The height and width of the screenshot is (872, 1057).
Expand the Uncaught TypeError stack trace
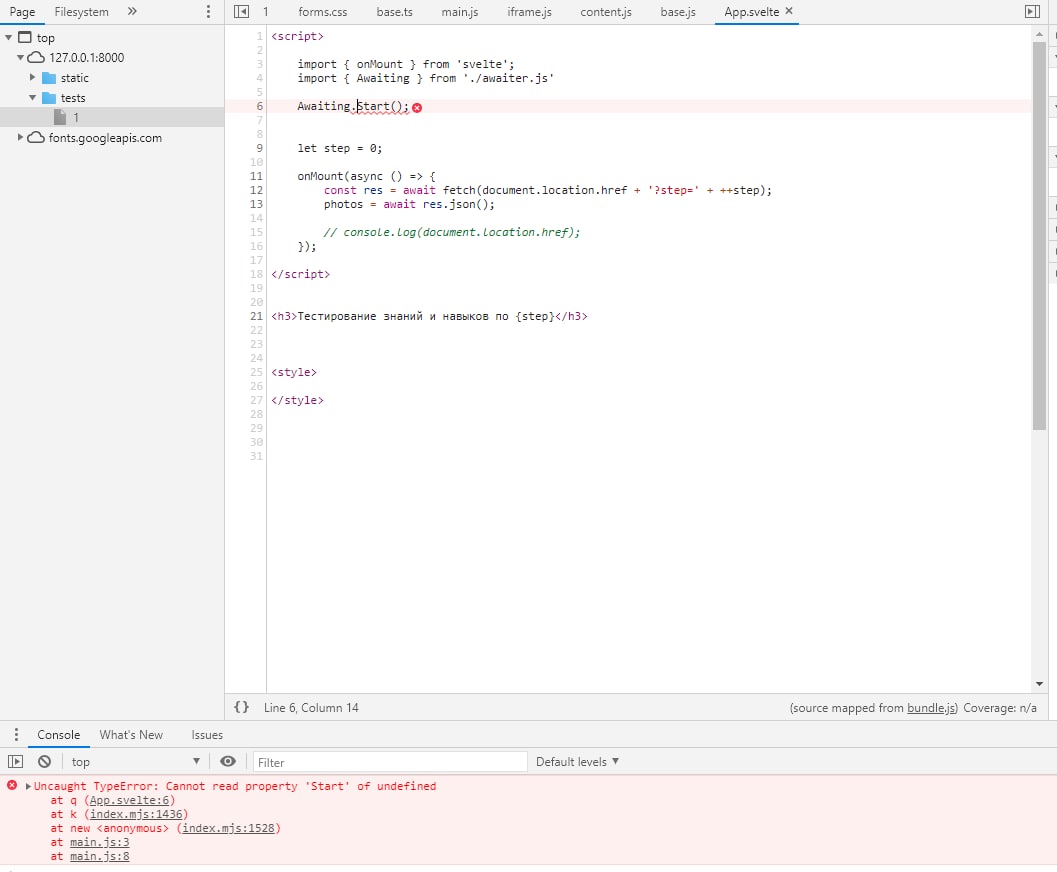click(28, 786)
